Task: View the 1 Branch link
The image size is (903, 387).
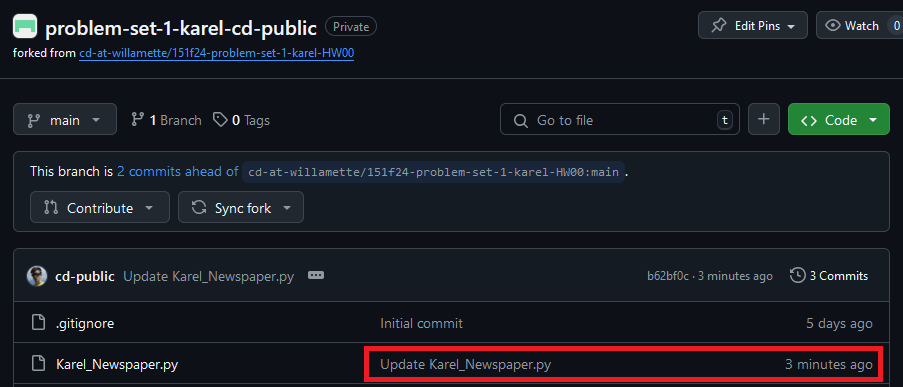Action: pyautogui.click(x=166, y=120)
